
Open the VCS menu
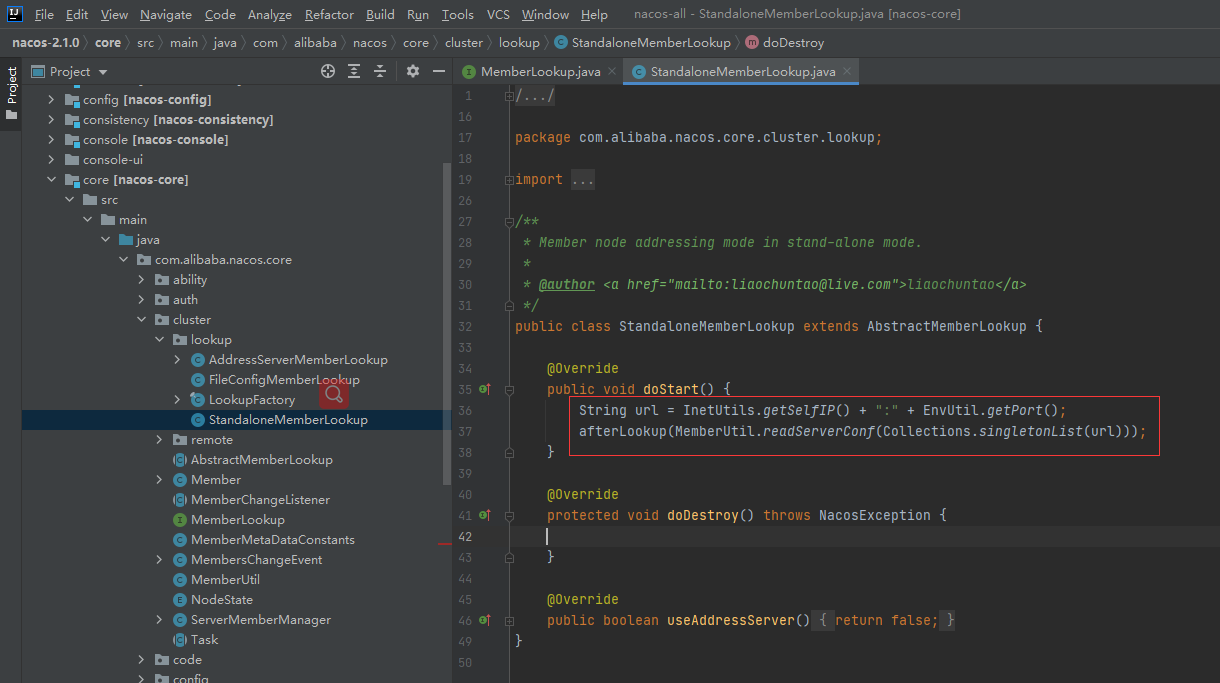[x=498, y=15]
